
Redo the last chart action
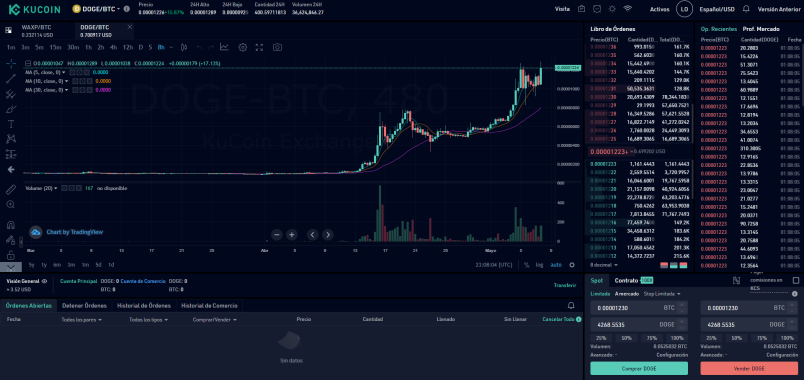tap(211, 47)
